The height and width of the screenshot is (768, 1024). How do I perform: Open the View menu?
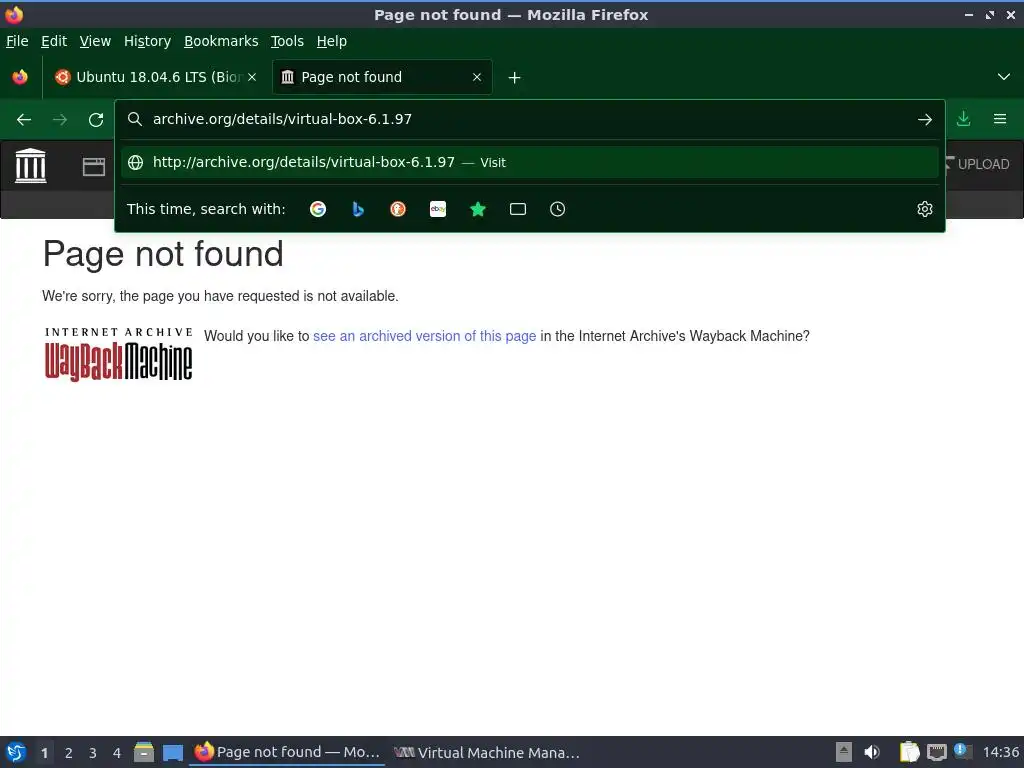pyautogui.click(x=95, y=41)
